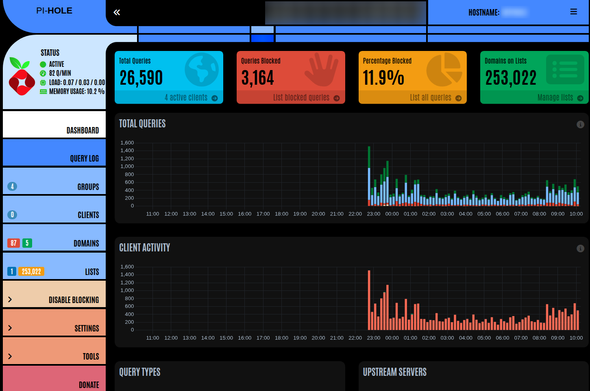Go to Clients in sidebar
This screenshot has width=590, height=391.
click(54, 209)
